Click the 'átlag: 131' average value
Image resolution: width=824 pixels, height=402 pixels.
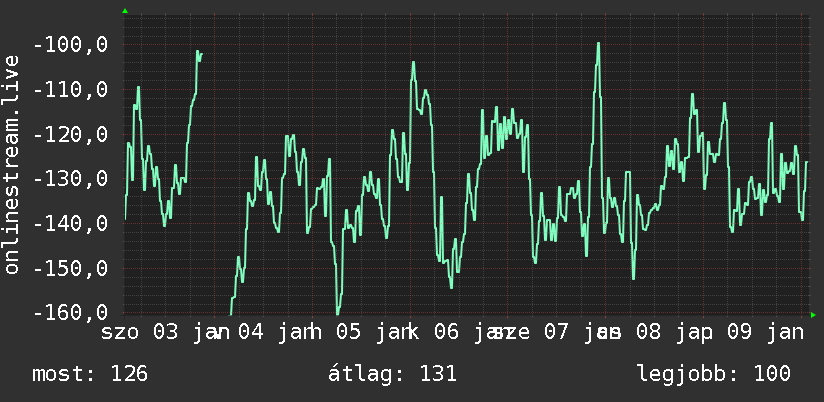click(393, 374)
